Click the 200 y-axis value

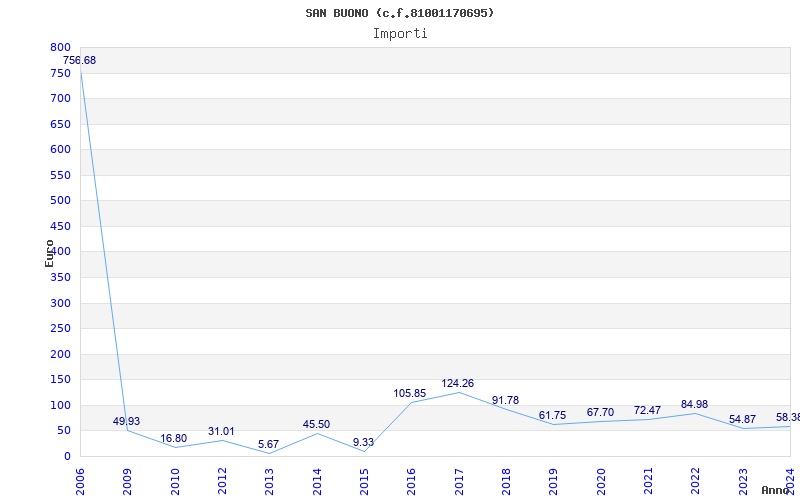pyautogui.click(x=60, y=354)
